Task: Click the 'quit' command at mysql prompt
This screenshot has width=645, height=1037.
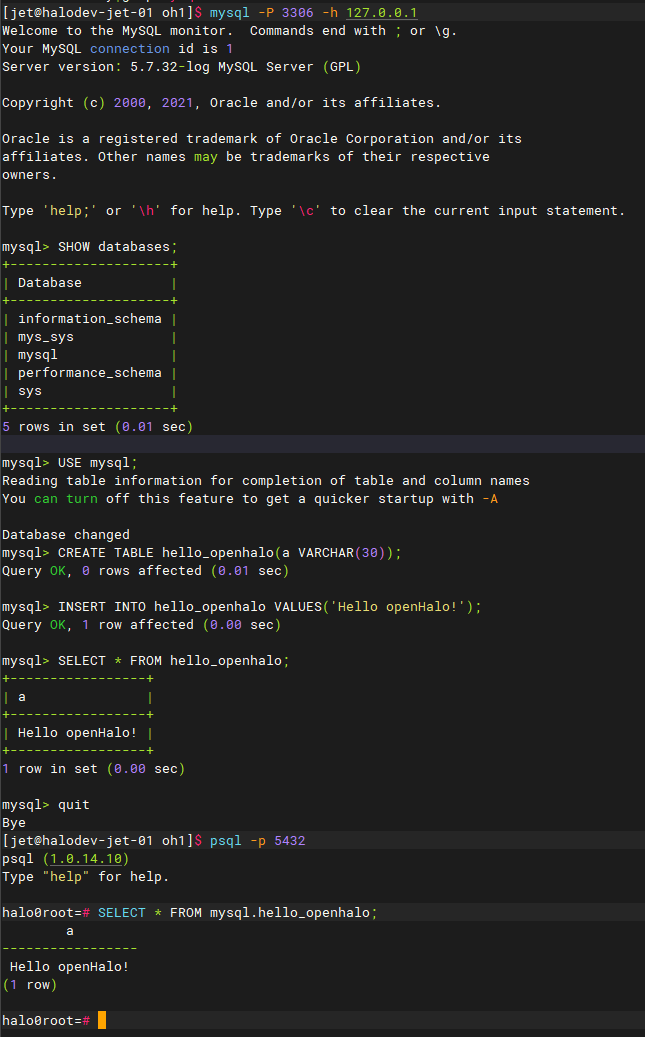Action: pyautogui.click(x=73, y=805)
